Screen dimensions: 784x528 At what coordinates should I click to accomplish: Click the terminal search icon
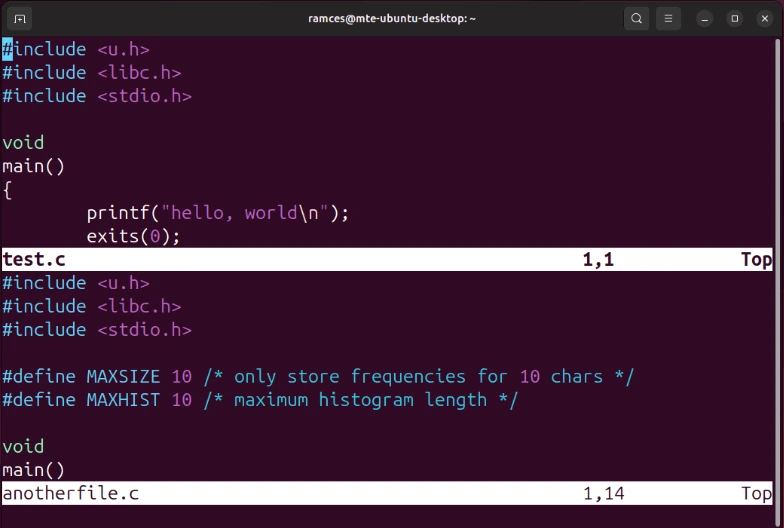[636, 19]
